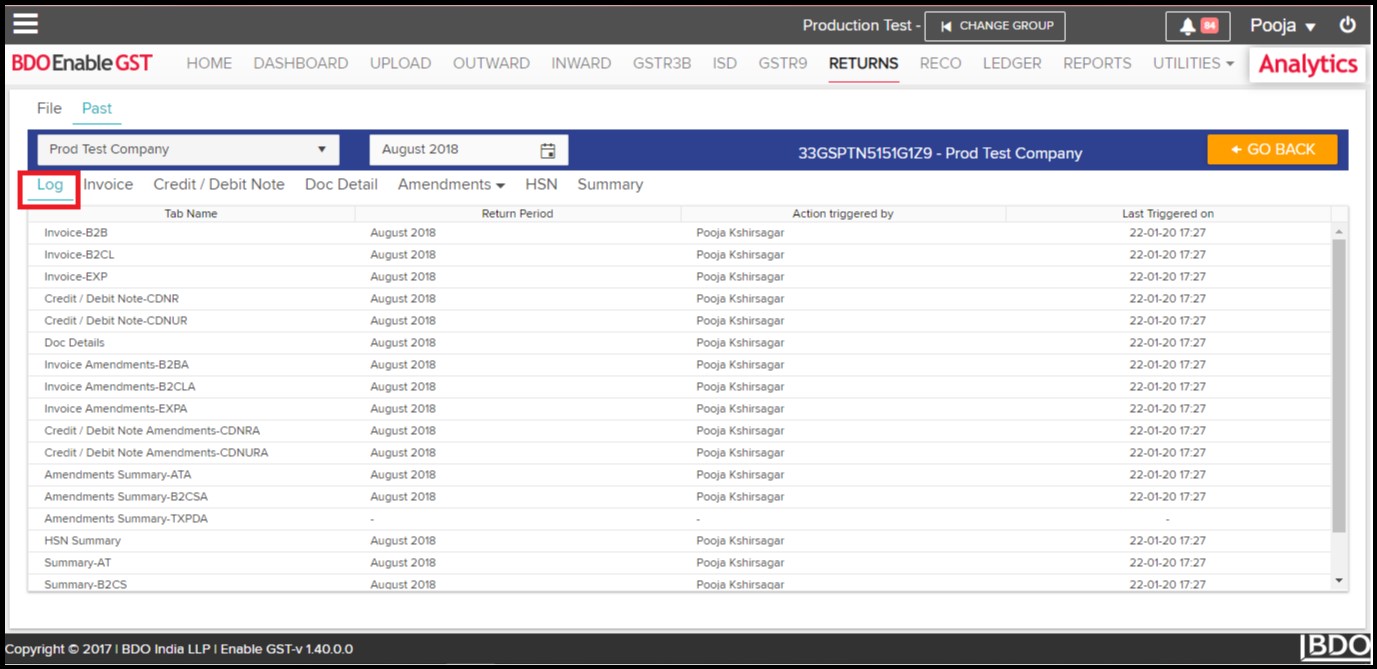
Task: Open the hamburger menu icon
Action: tap(25, 24)
